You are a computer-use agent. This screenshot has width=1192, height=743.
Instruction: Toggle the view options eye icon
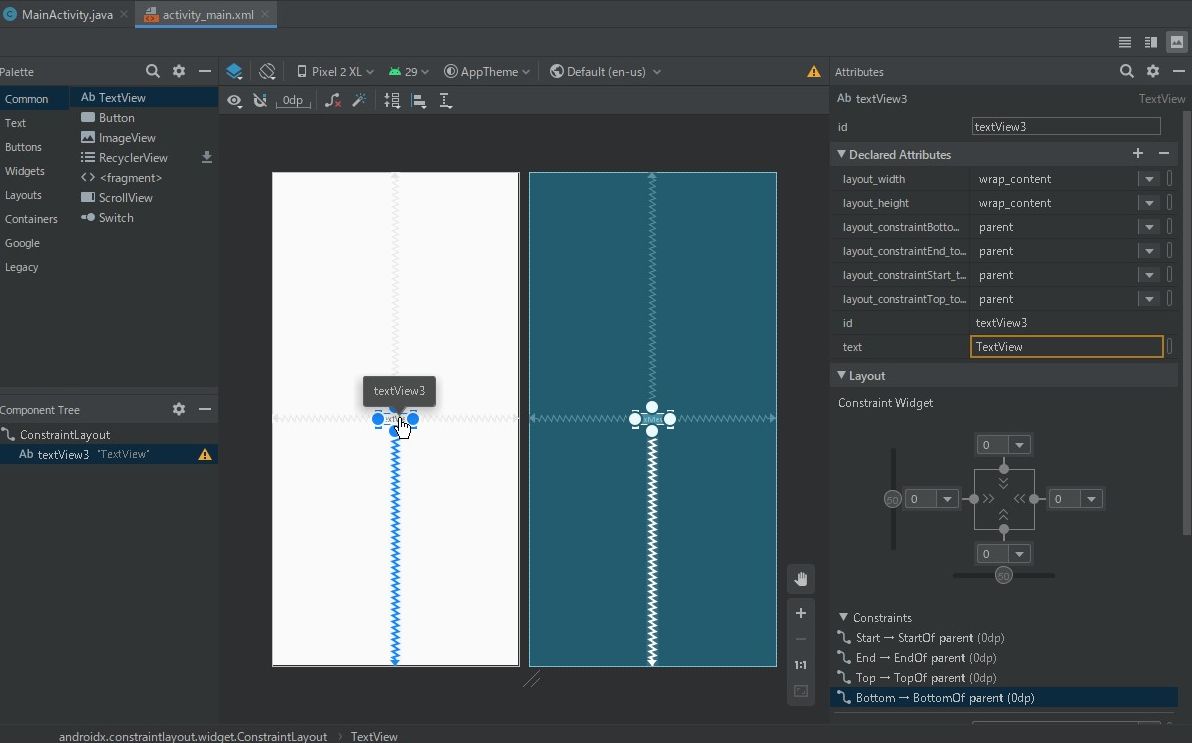(x=234, y=101)
